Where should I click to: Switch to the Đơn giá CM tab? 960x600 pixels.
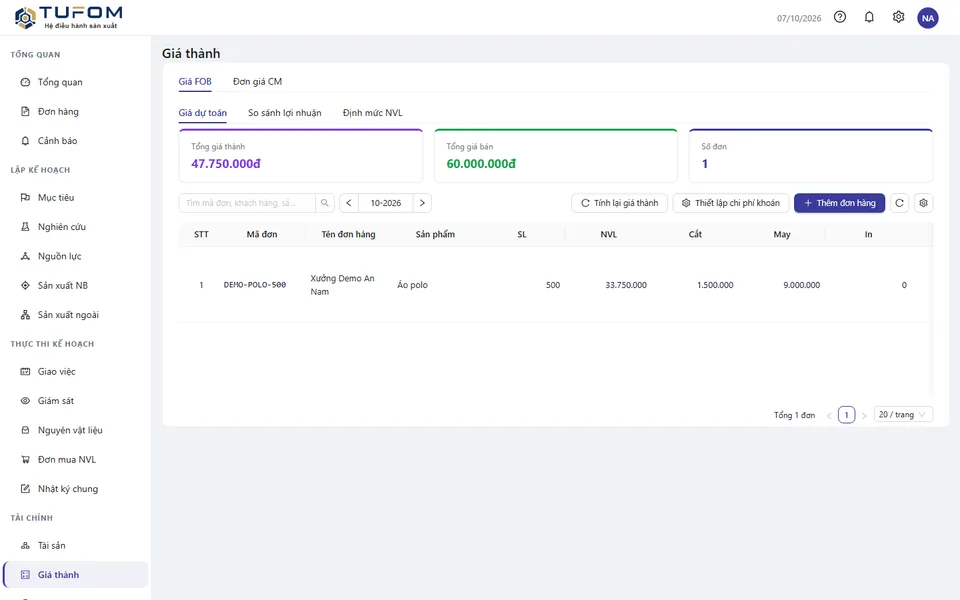tap(257, 81)
